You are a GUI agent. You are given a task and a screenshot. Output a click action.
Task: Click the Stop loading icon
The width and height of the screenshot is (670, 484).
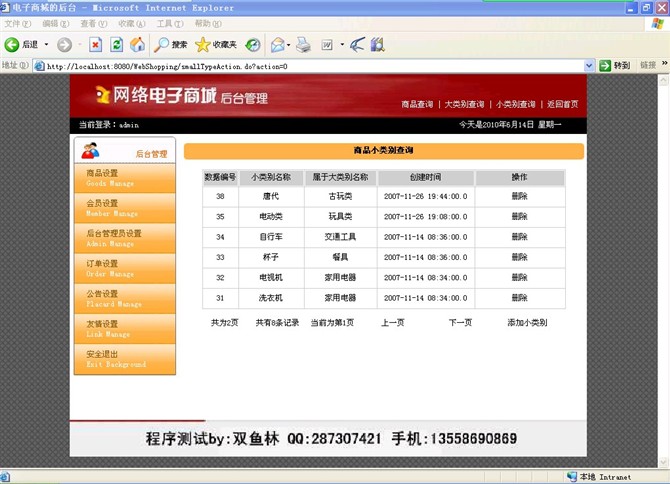(x=95, y=45)
